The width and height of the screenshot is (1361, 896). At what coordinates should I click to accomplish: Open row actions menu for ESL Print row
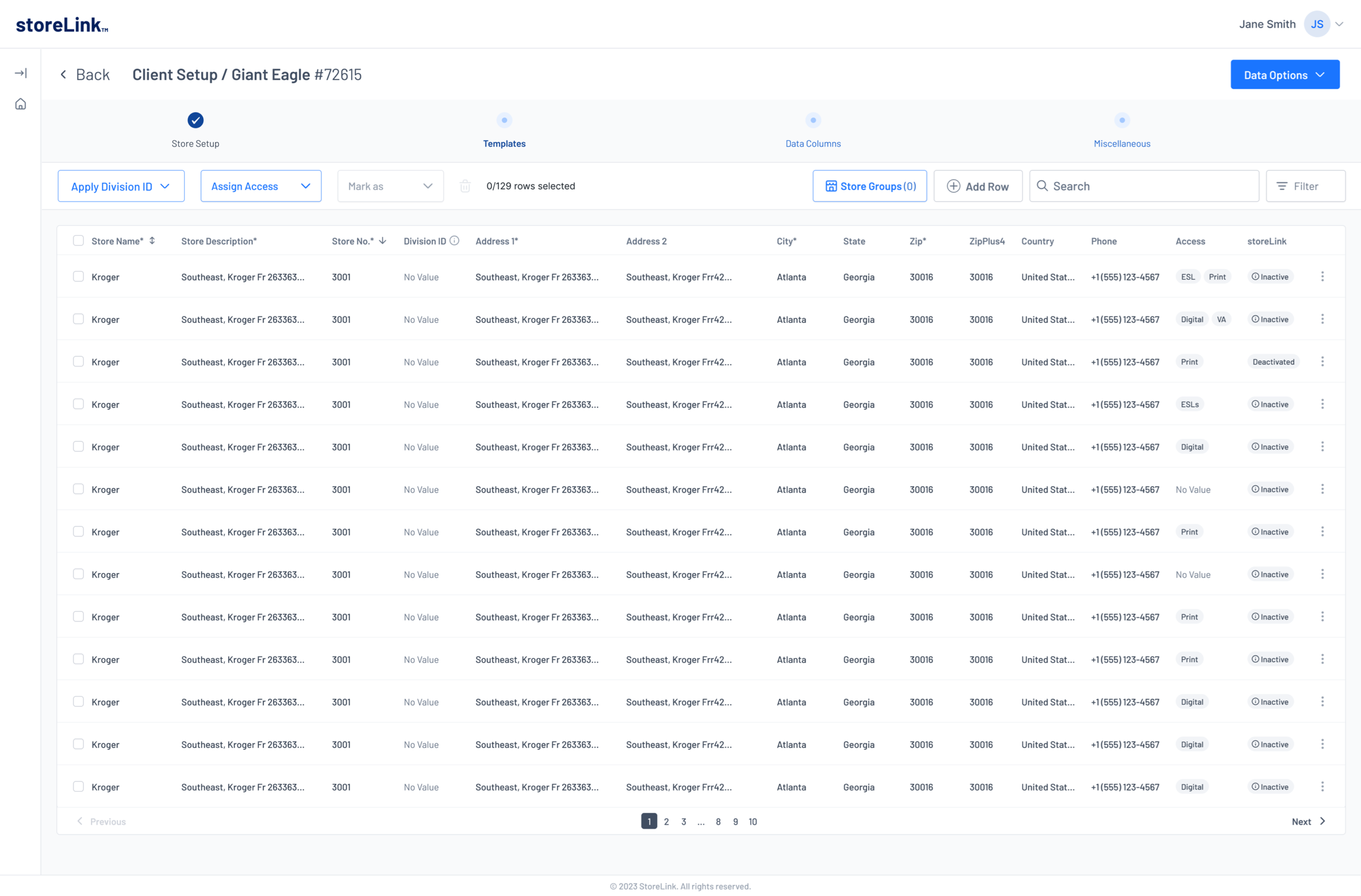pos(1322,277)
